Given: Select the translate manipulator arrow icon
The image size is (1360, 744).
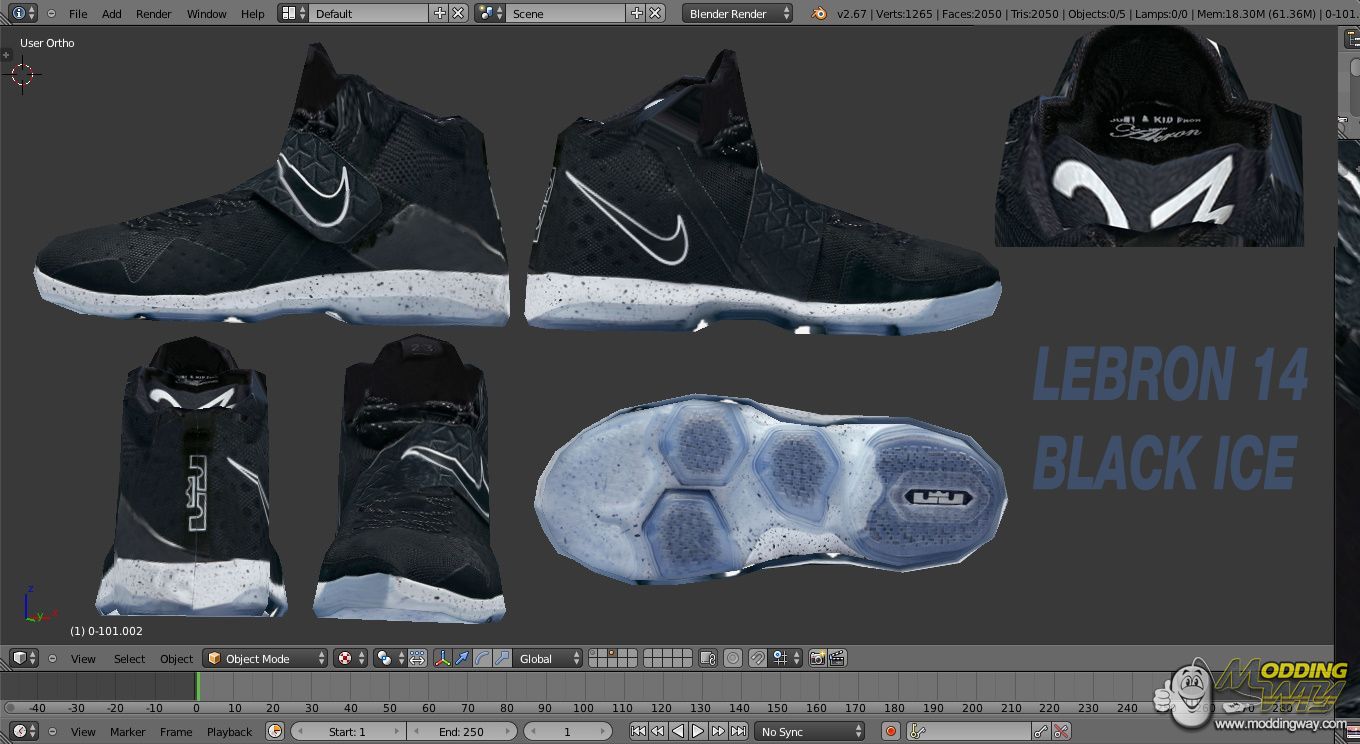Looking at the screenshot, I should click(462, 658).
